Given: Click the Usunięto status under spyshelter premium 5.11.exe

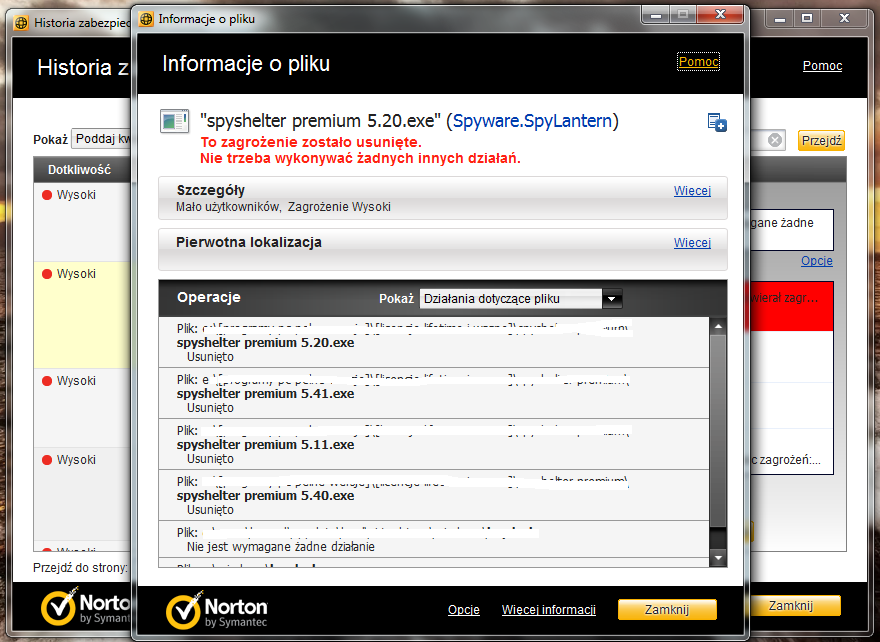Looking at the screenshot, I should pos(210,459).
